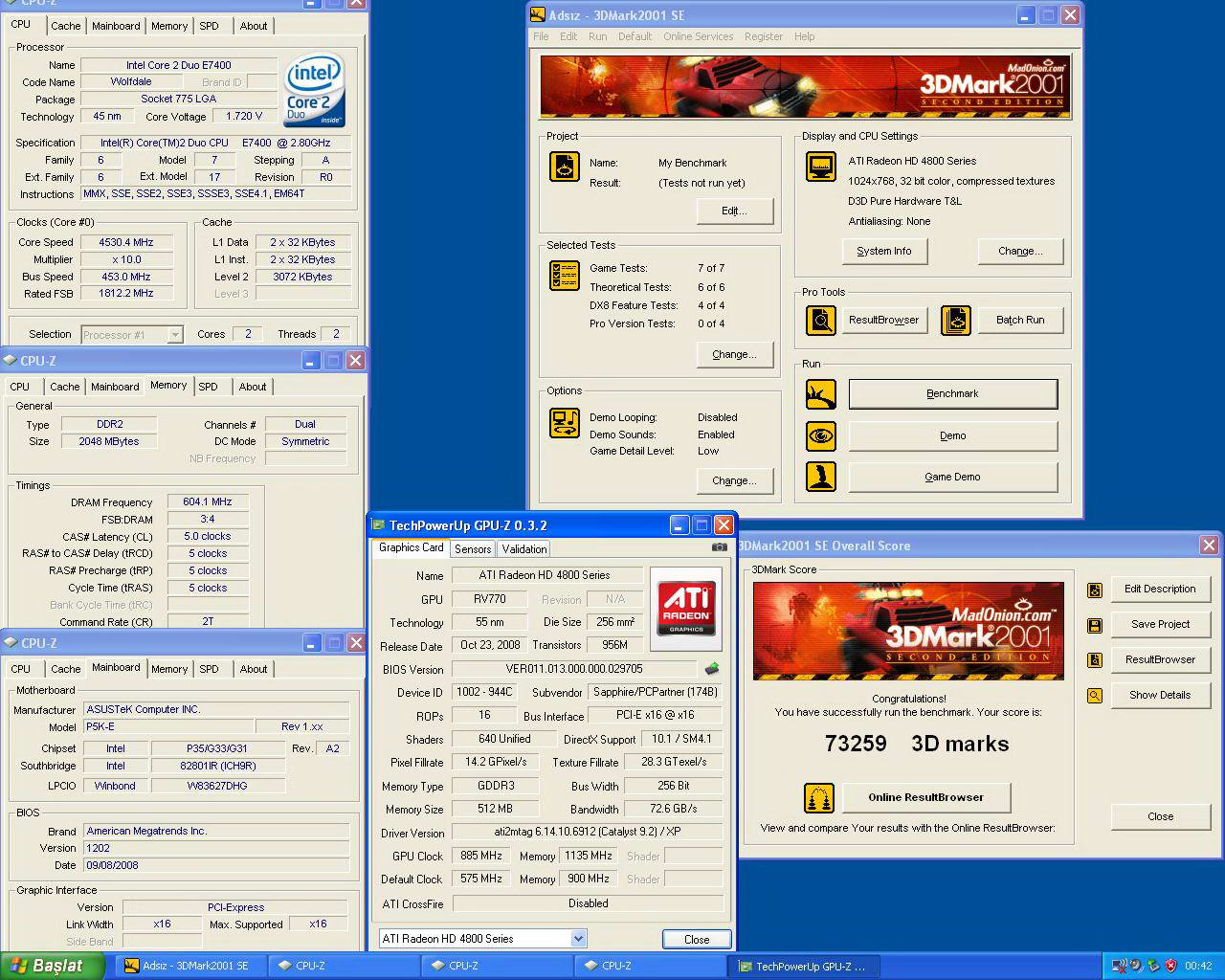
Task: Open the Online Services menu
Action: click(698, 36)
